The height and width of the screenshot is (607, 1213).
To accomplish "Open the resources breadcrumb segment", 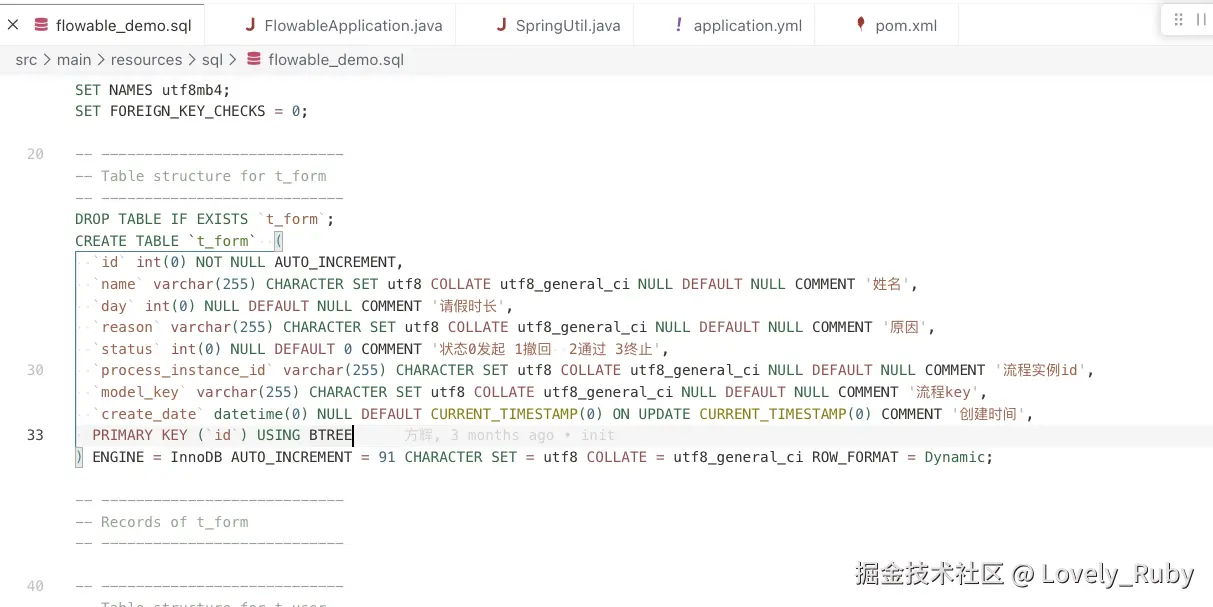I will 146,60.
